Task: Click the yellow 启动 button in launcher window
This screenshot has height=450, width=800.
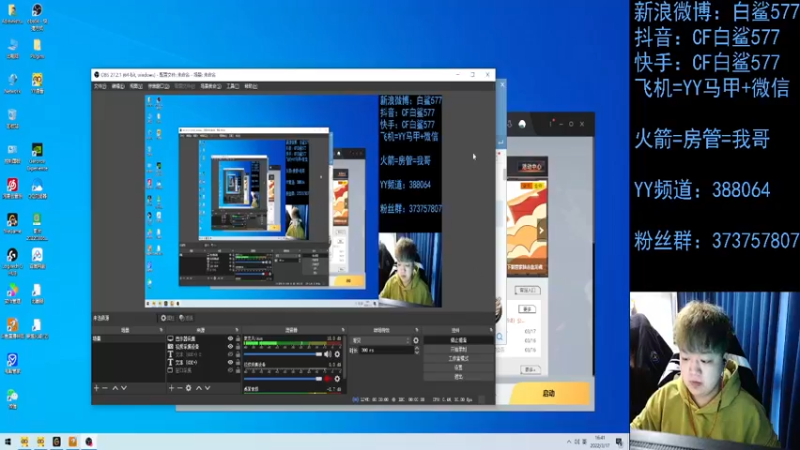Action: [x=549, y=393]
